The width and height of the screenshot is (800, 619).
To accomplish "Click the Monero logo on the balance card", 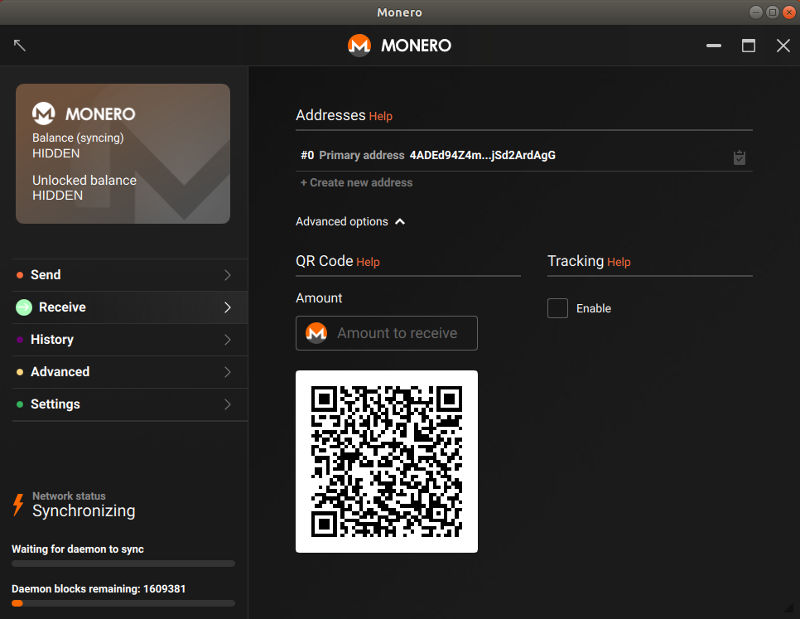I will tap(41, 113).
